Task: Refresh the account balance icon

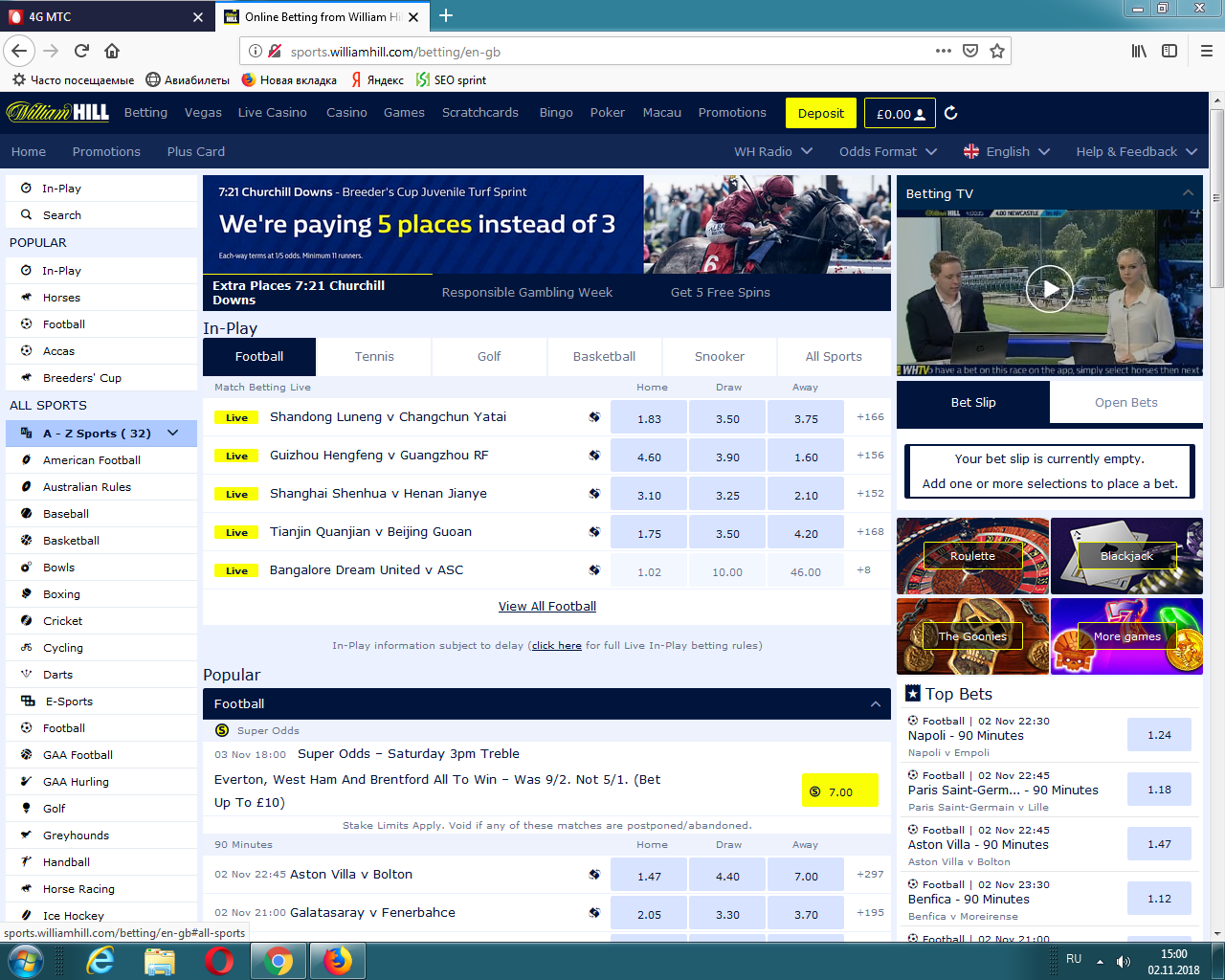Action: coord(950,113)
